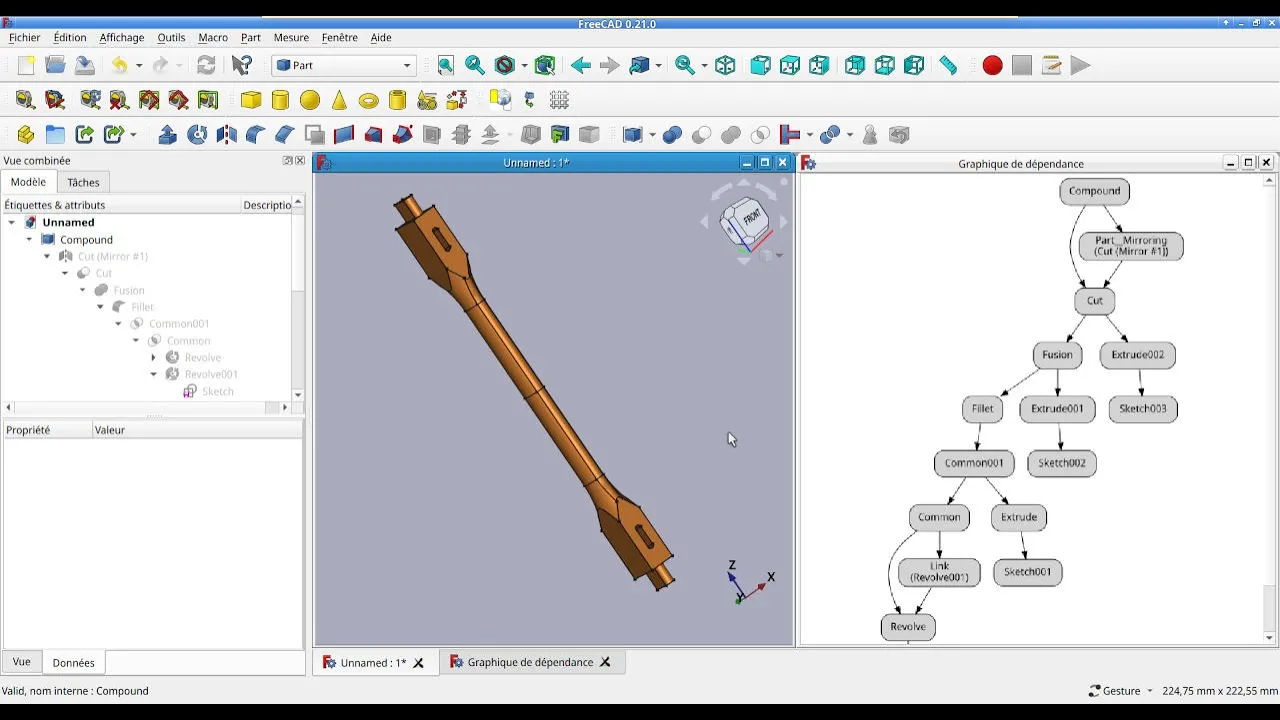Viewport: 1280px width, 720px height.
Task: Create a sphere primitive
Action: [310, 100]
